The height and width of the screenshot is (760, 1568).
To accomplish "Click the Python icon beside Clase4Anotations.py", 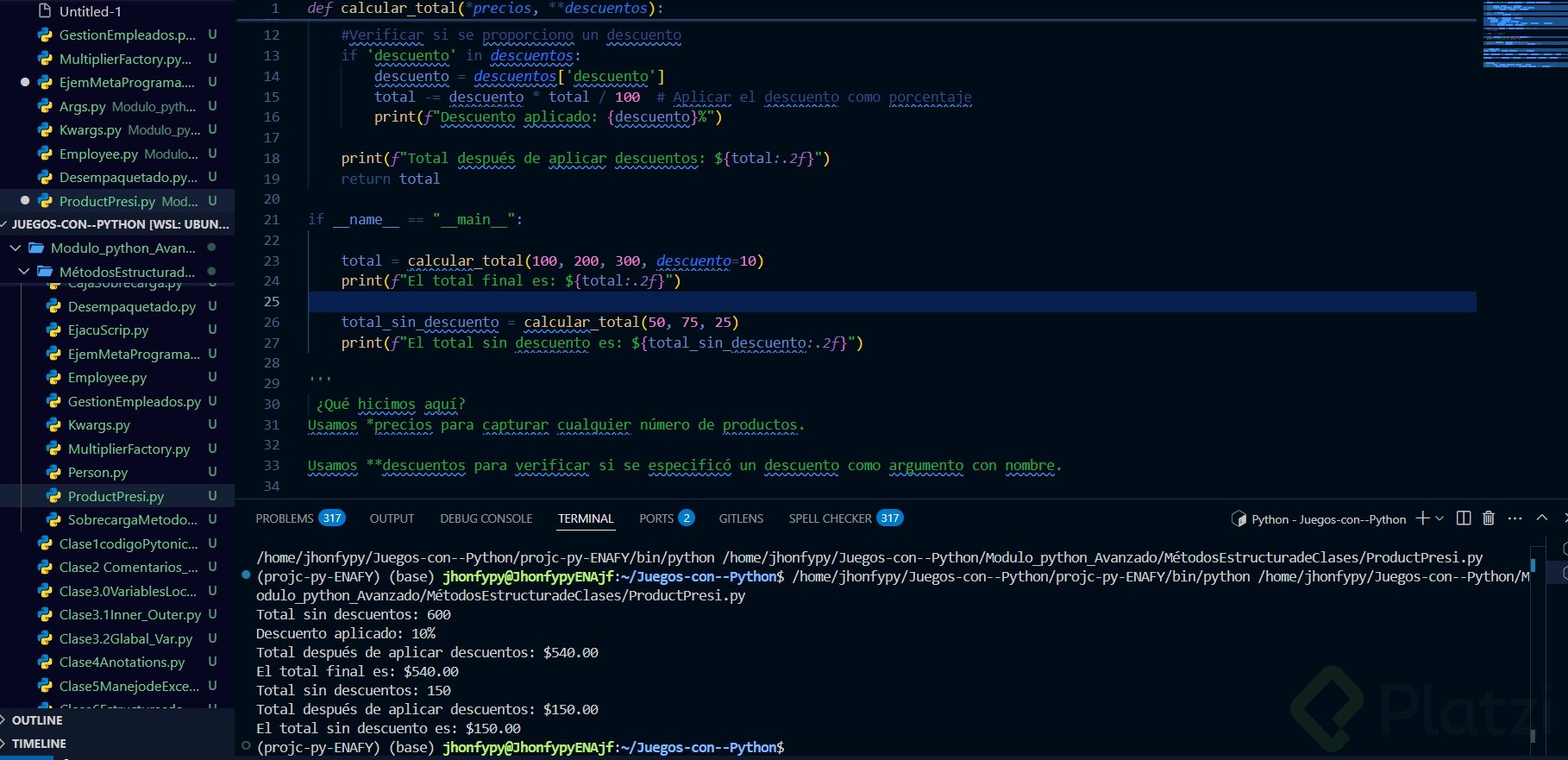I will pos(45,663).
